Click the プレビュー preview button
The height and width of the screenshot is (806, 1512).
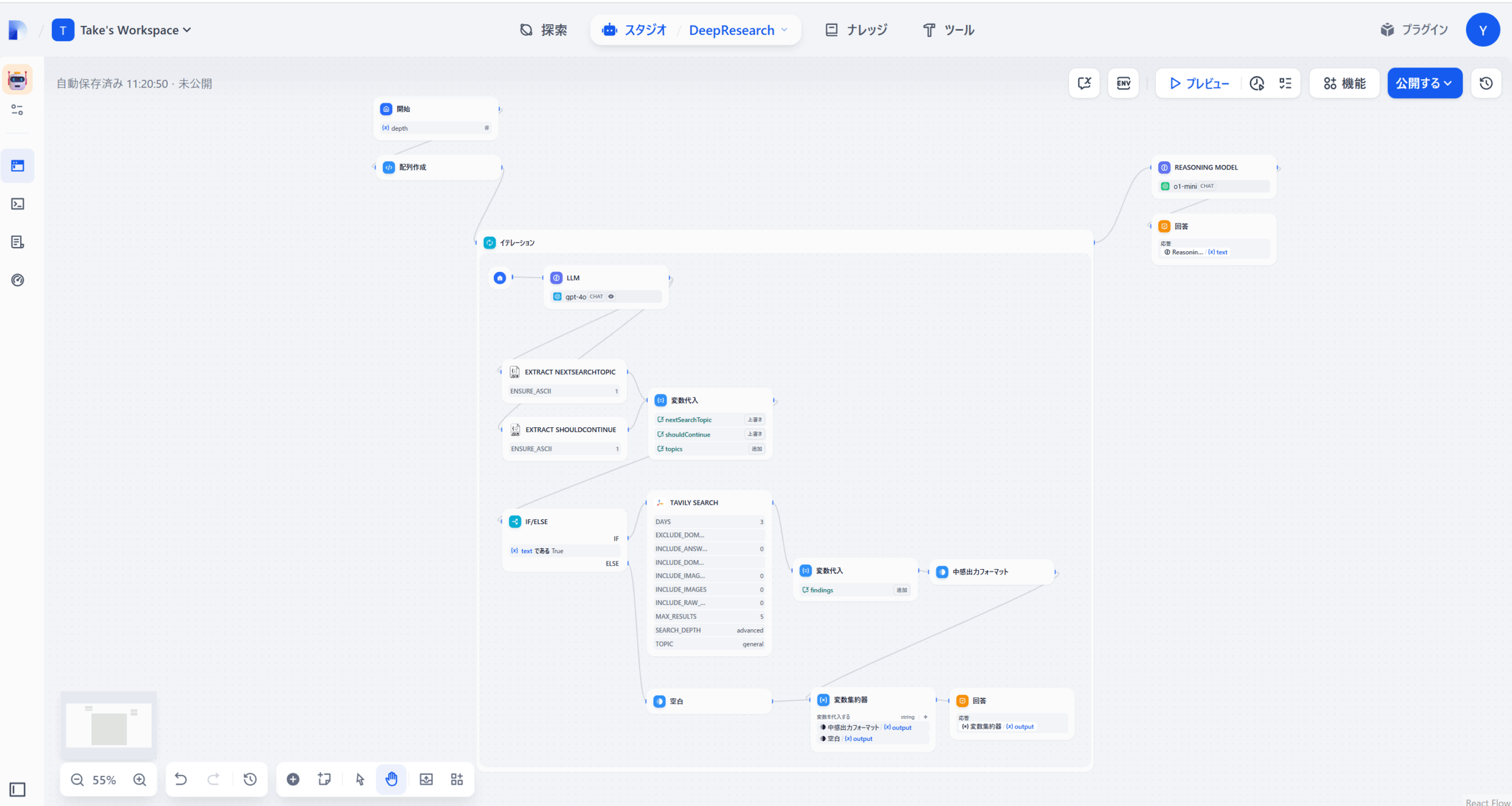(x=1199, y=83)
